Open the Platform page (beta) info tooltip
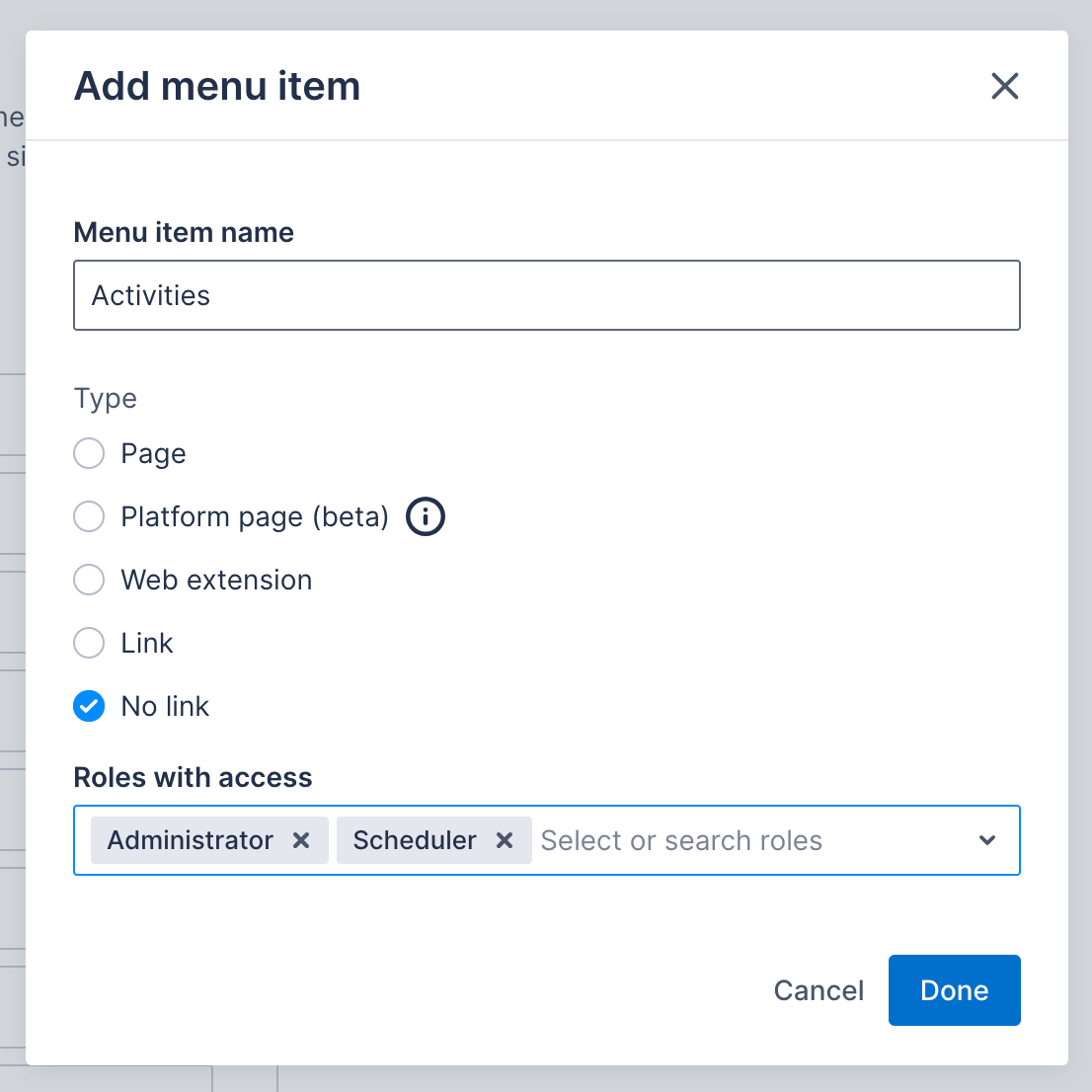The height and width of the screenshot is (1092, 1092). click(425, 515)
